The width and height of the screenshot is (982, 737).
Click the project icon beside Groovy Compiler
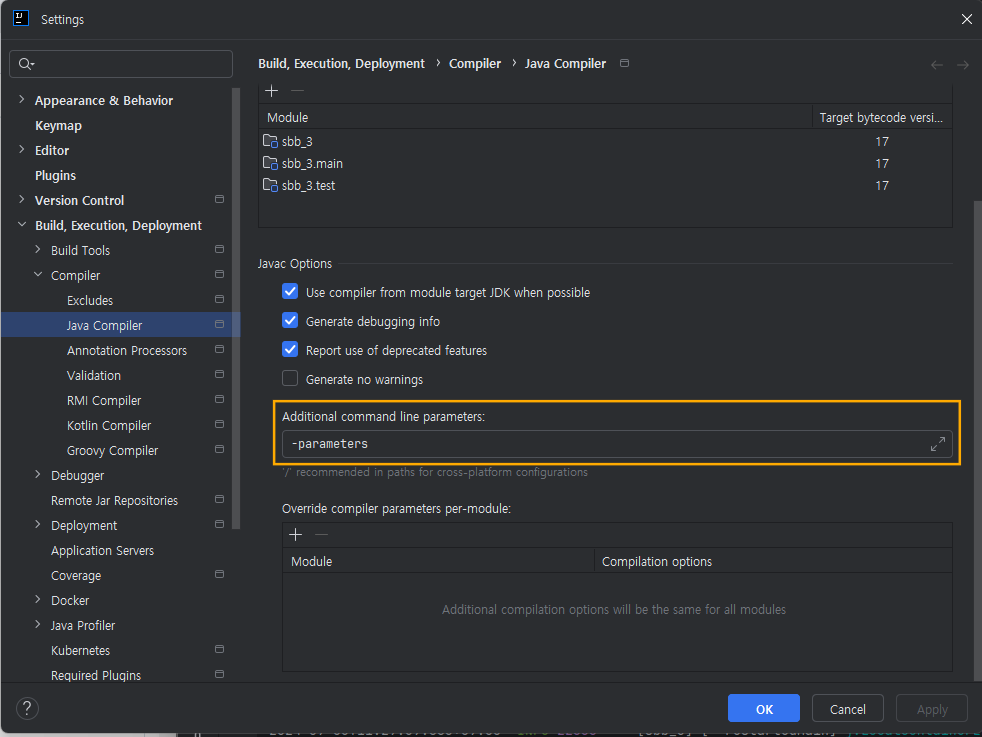click(219, 450)
